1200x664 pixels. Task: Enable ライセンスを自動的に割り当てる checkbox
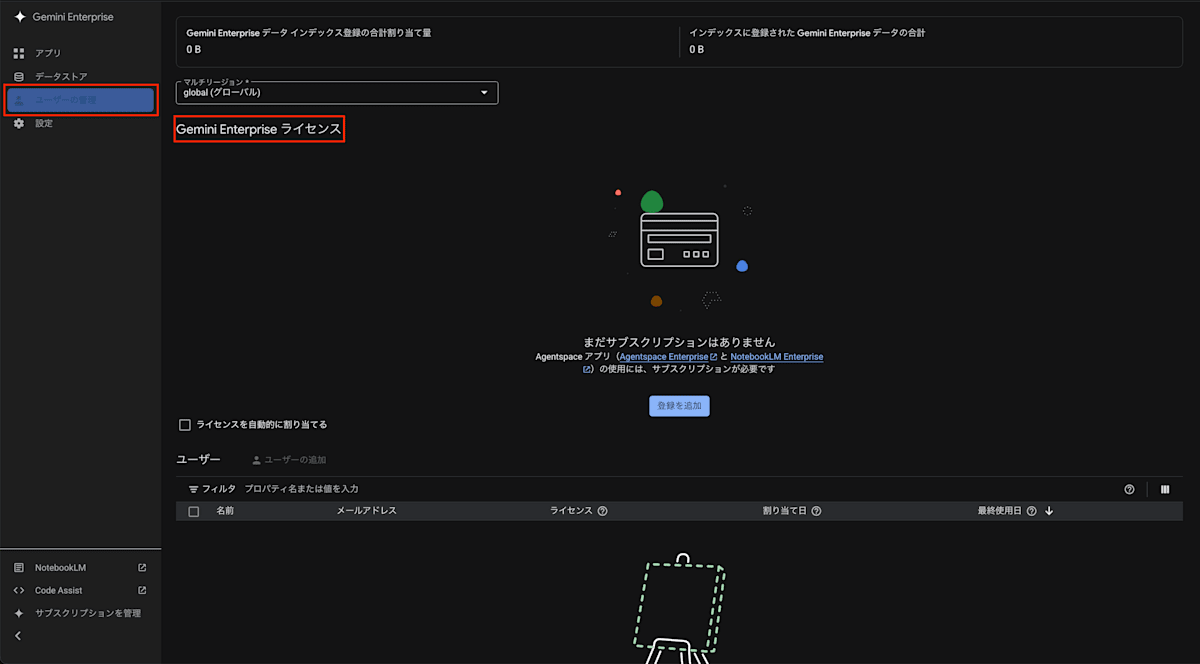click(x=185, y=425)
